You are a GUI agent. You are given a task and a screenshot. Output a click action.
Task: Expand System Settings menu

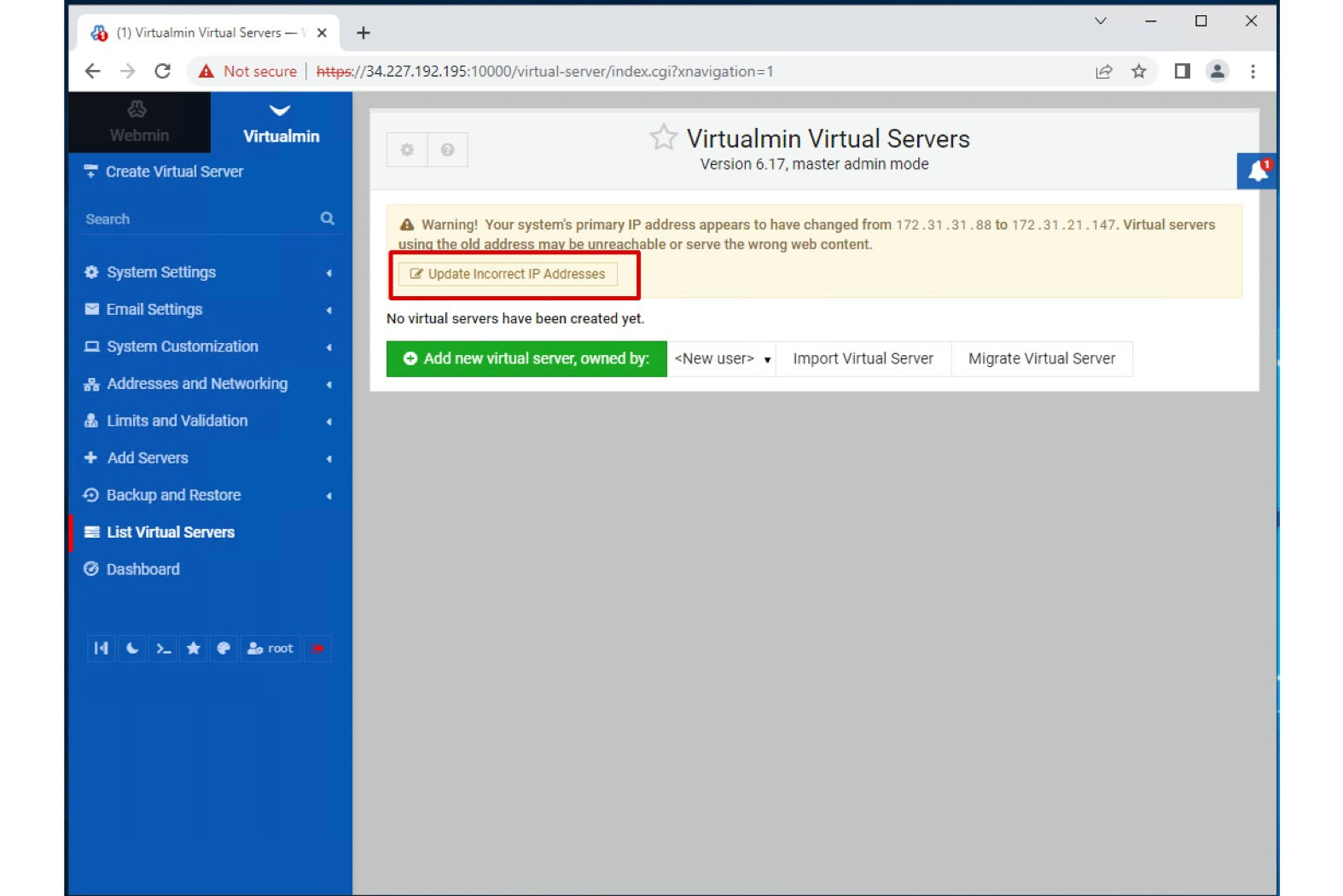tap(209, 272)
